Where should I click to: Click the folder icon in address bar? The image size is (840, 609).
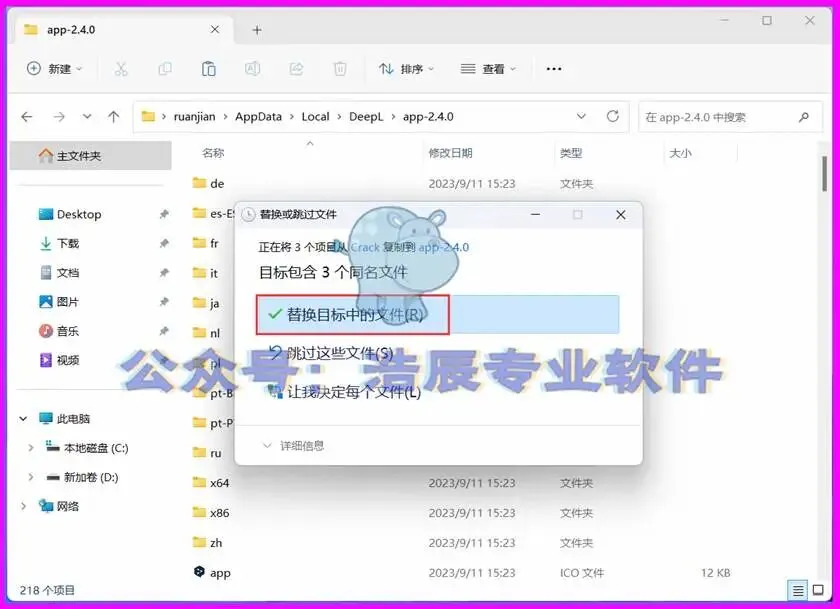[x=148, y=116]
